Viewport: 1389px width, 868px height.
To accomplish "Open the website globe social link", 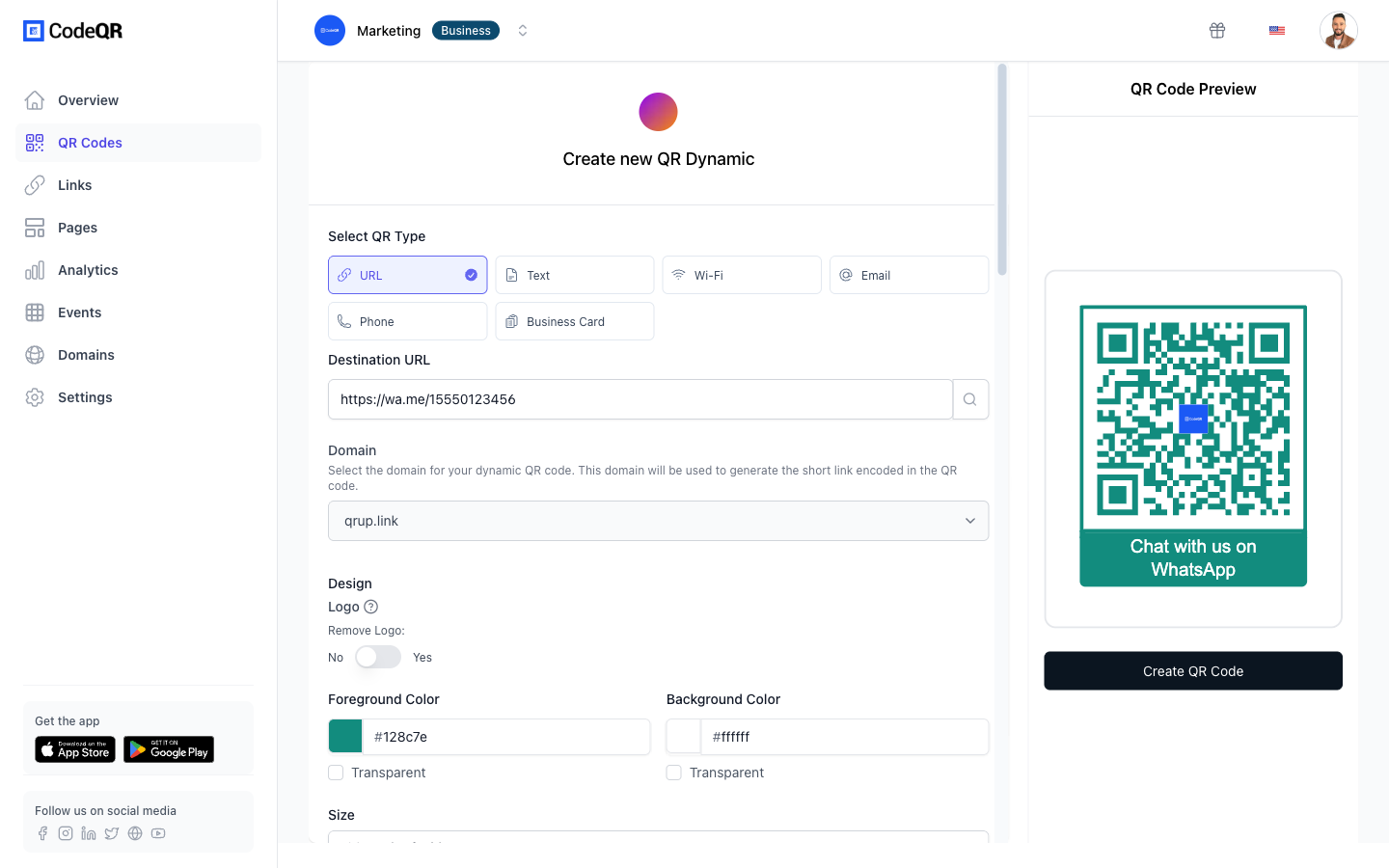I will (x=135, y=833).
